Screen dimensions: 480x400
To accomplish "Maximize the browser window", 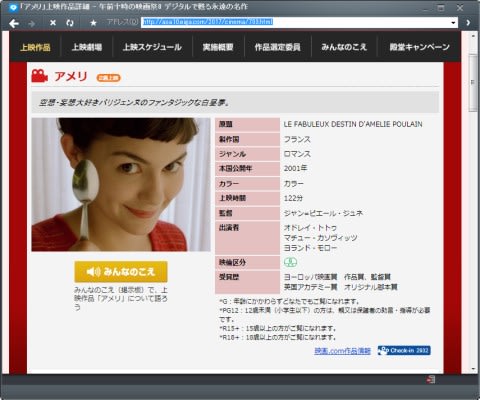I will pyautogui.click(x=441, y=8).
